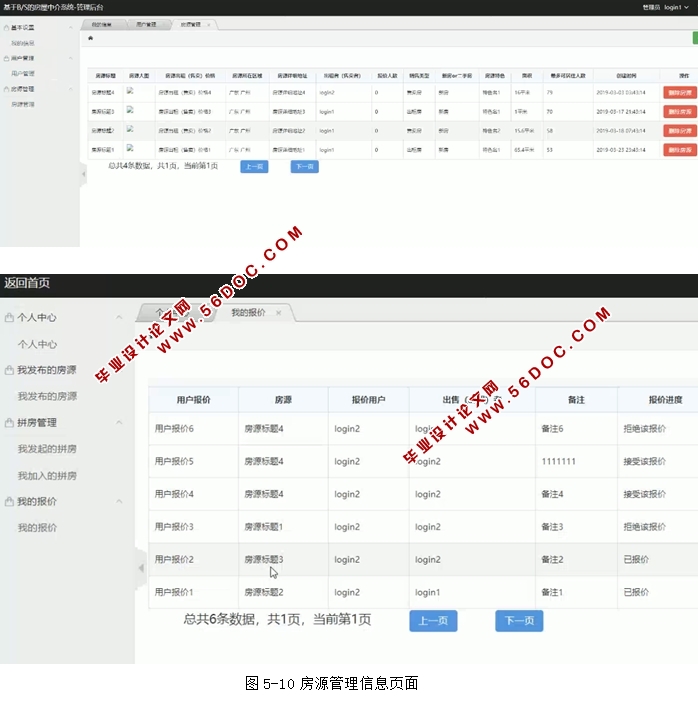Screen dimensions: 698x705
Task: Open 我加入的拼房 in sidebar
Action: coord(47,476)
